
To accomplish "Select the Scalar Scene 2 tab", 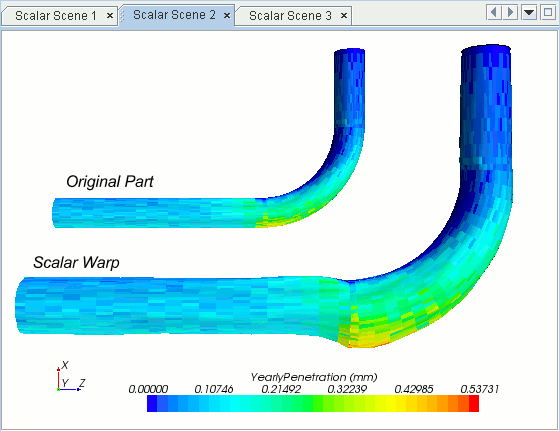I will click(174, 15).
